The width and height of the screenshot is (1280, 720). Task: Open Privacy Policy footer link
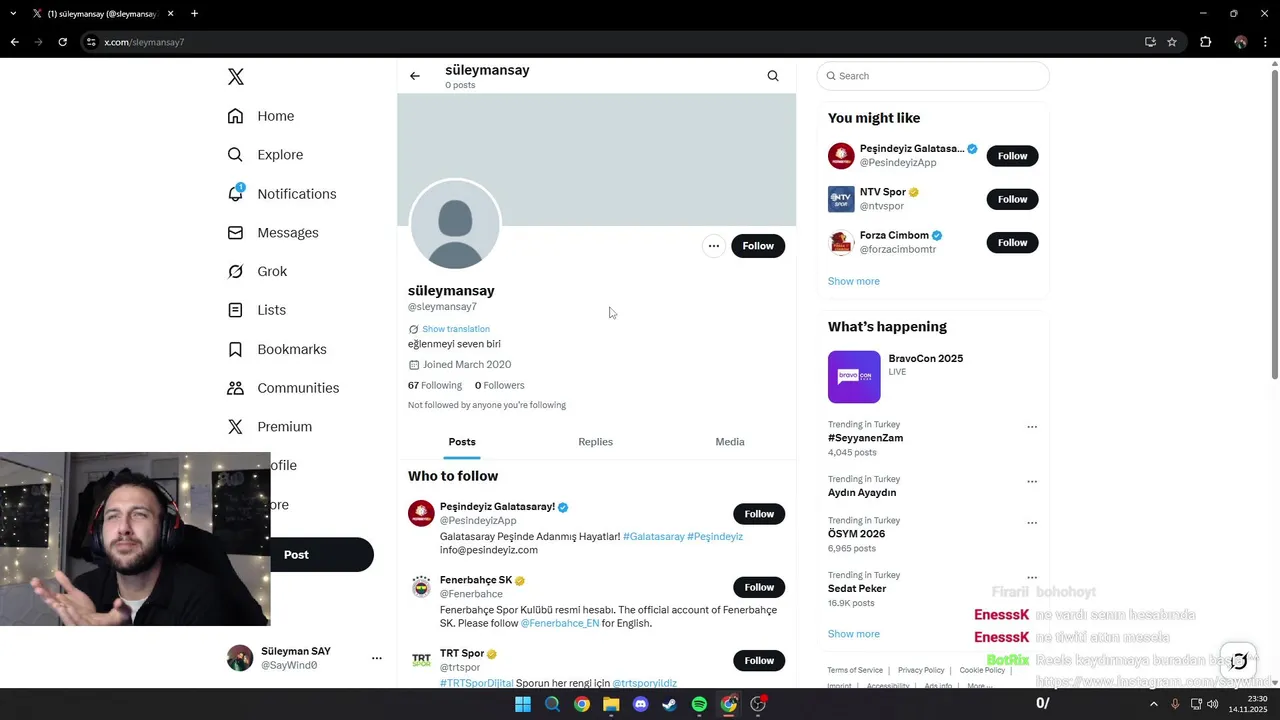click(x=921, y=670)
